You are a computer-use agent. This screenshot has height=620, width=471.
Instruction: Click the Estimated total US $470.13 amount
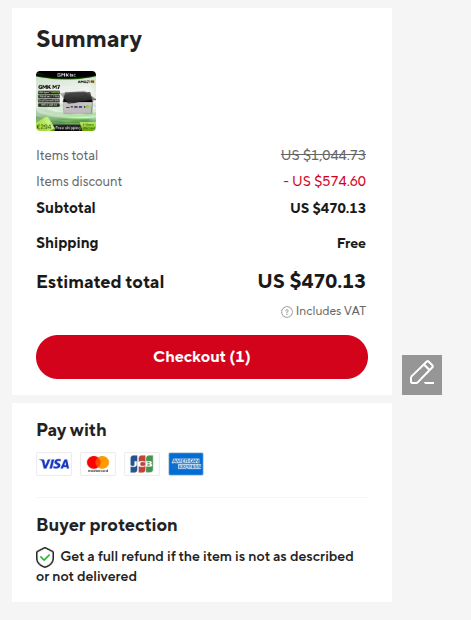point(312,281)
